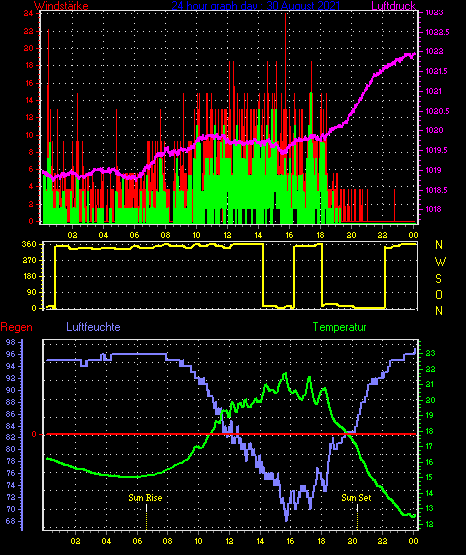Image resolution: width=466 pixels, height=555 pixels.
Task: Click the green 23 temperature axis value
Action: pyautogui.click(x=430, y=353)
